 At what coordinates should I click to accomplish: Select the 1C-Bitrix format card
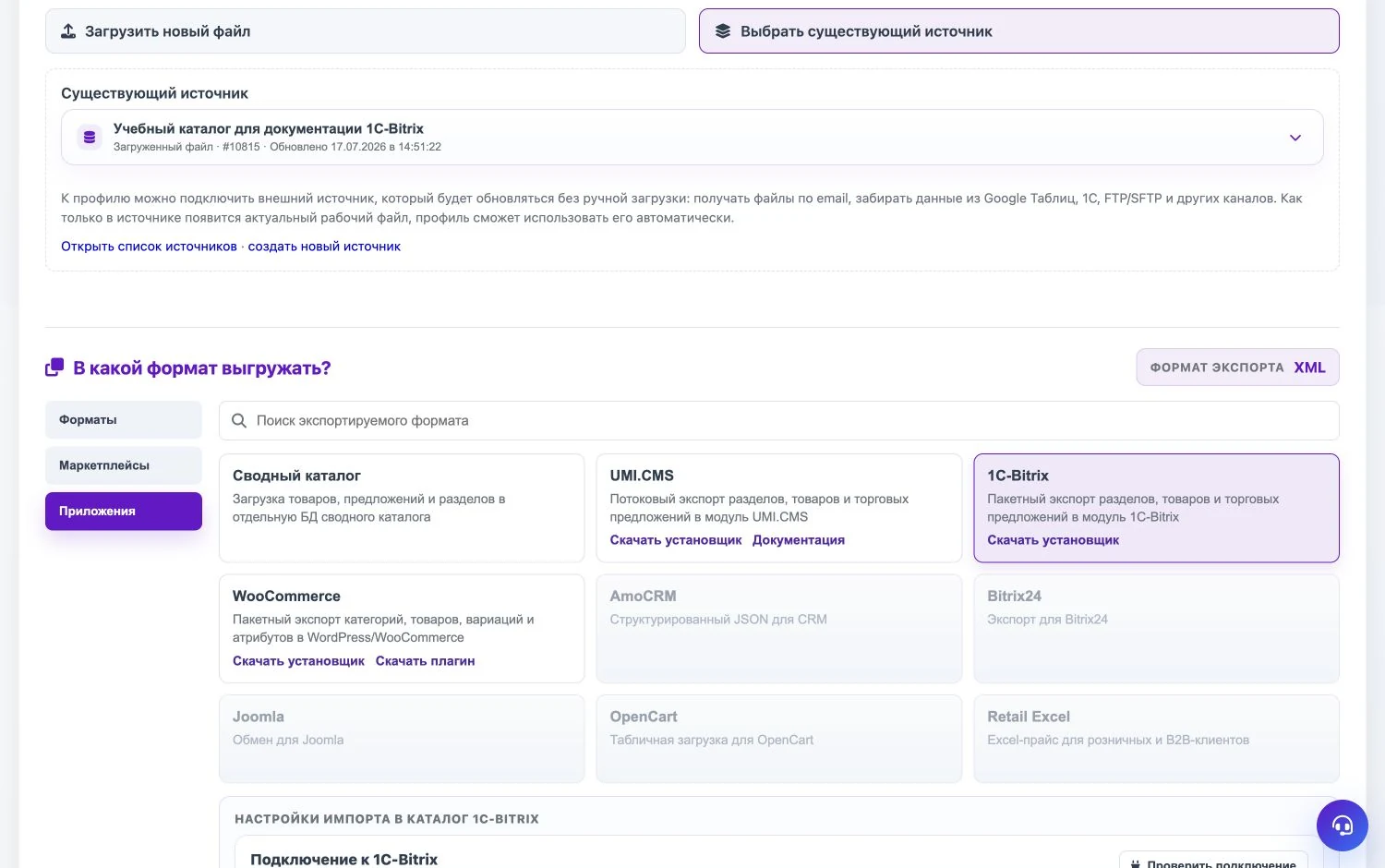tap(1157, 508)
